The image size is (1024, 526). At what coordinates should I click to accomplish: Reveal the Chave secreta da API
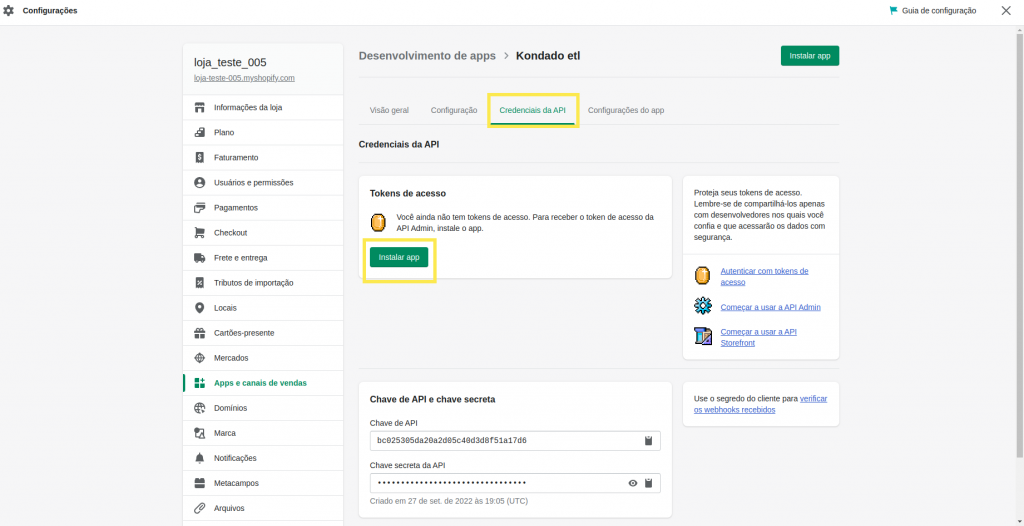[633, 484]
